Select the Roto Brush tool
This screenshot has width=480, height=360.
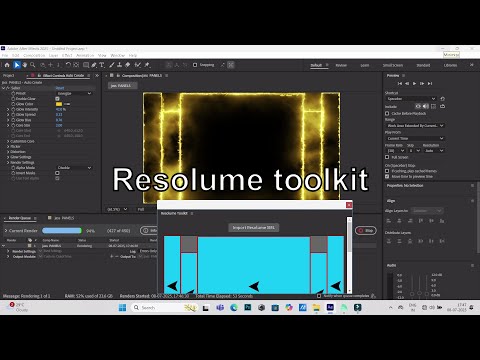pos(137,65)
